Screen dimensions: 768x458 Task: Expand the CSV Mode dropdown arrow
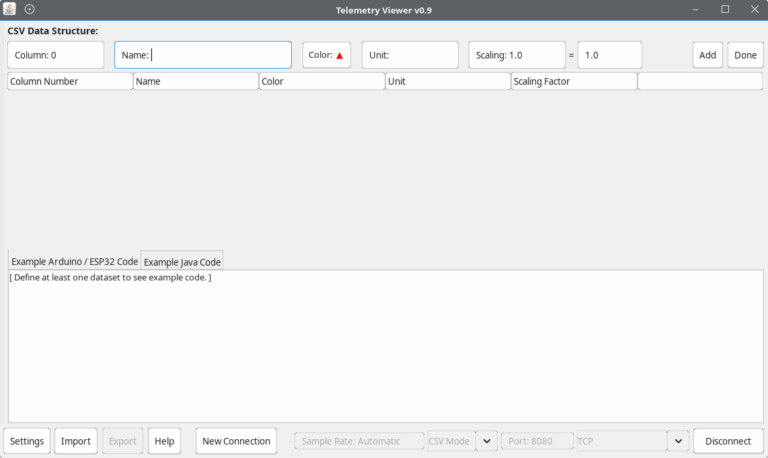click(486, 441)
